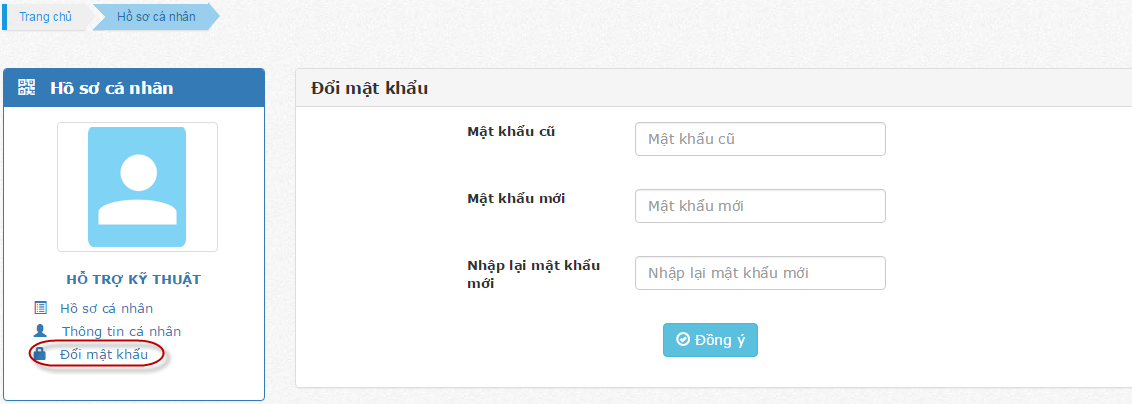The height and width of the screenshot is (404, 1132).
Task: Select the circled Đổi mật khẩu sidebar link
Action: pyautogui.click(x=104, y=354)
